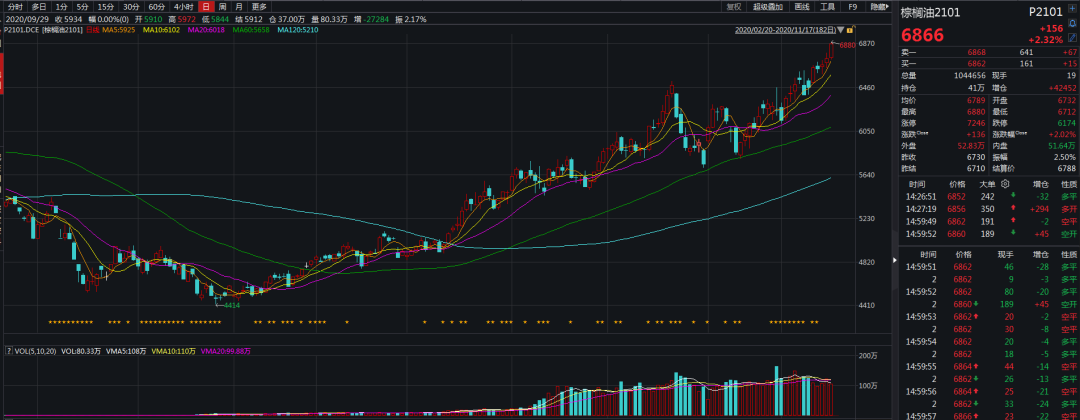This screenshot has width=1080, height=420.
Task: Click the 4414 low price marker
Action: [232, 305]
